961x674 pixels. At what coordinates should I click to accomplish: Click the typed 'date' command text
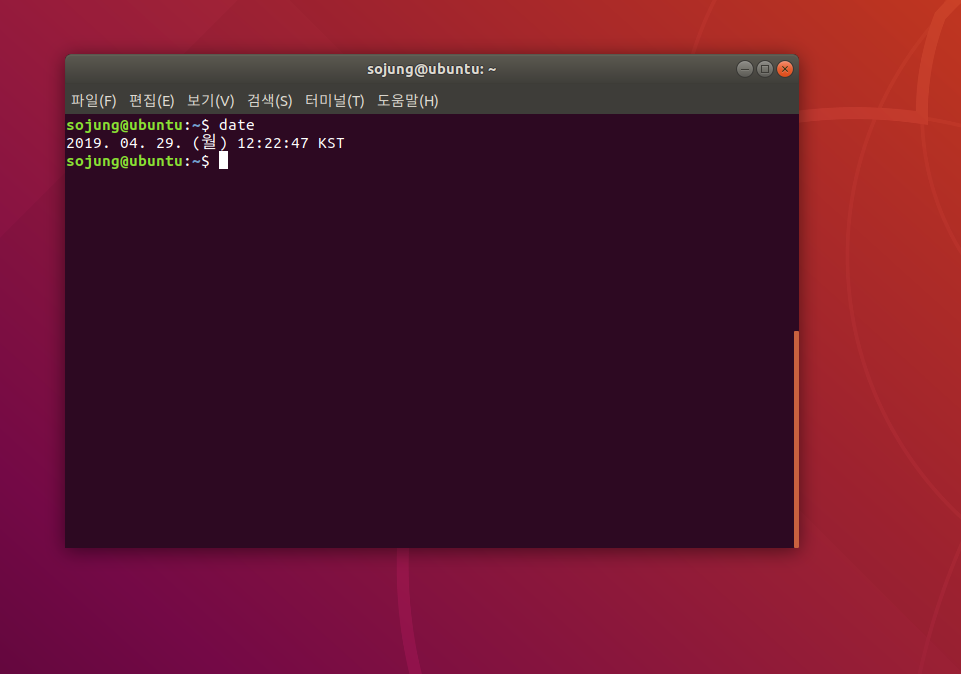coord(237,125)
